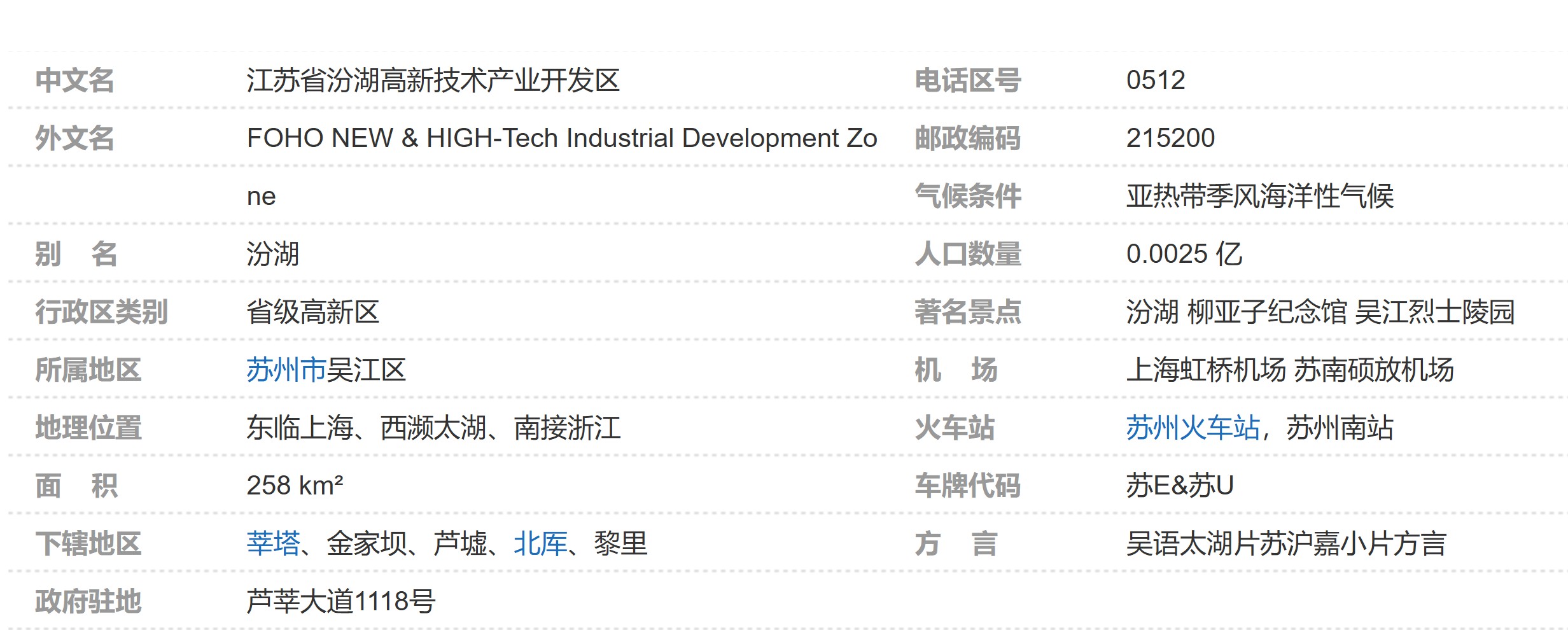This screenshot has height=630, width=1568.
Task: Click the text 上海虹桥机场
Action: [x=1206, y=370]
